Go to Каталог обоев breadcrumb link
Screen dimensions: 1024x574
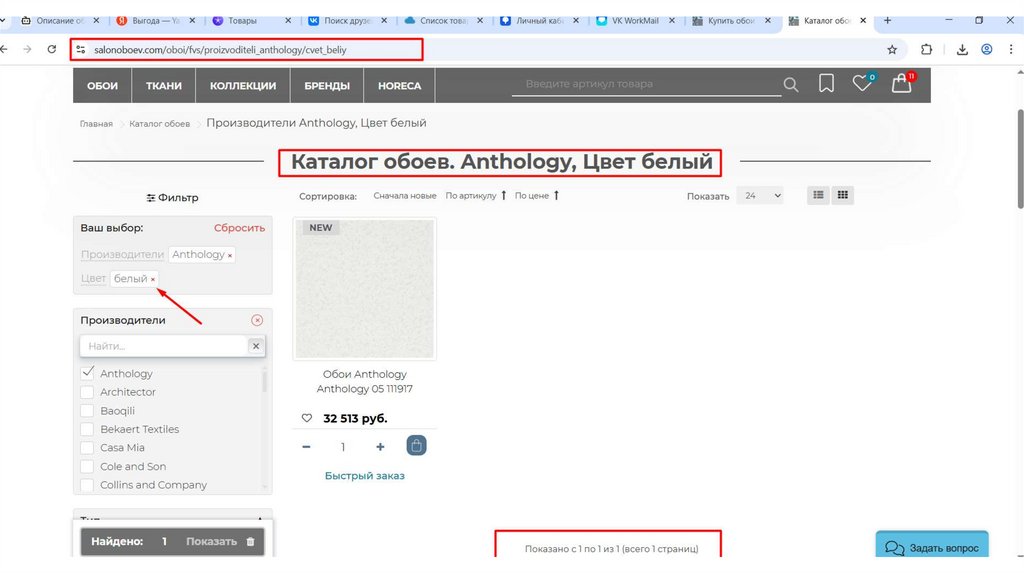pos(159,123)
